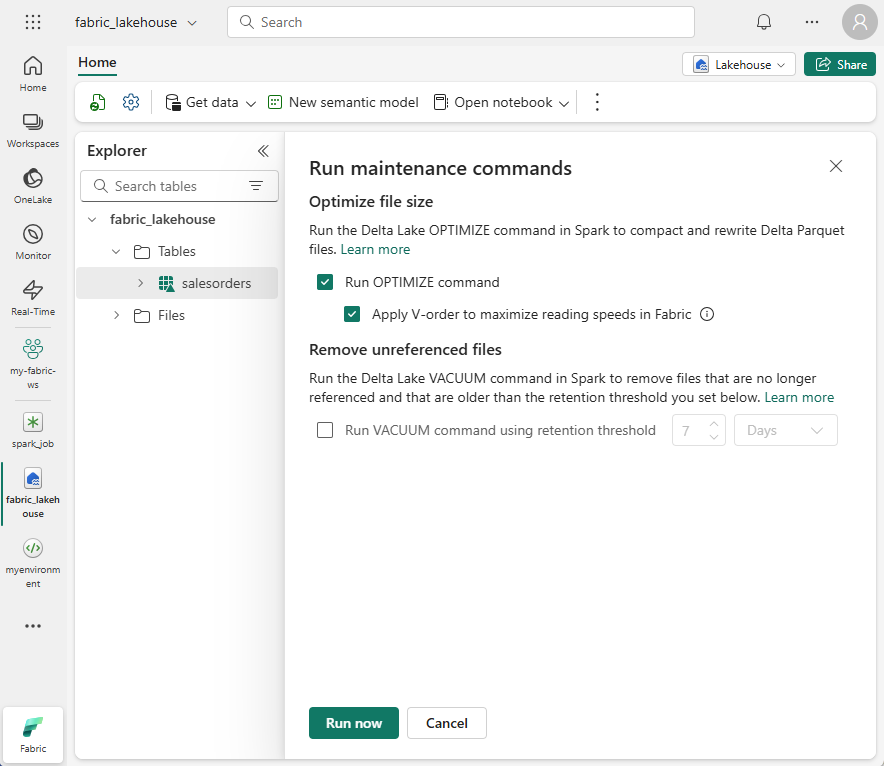Click Run now
The height and width of the screenshot is (766, 884).
(x=353, y=723)
